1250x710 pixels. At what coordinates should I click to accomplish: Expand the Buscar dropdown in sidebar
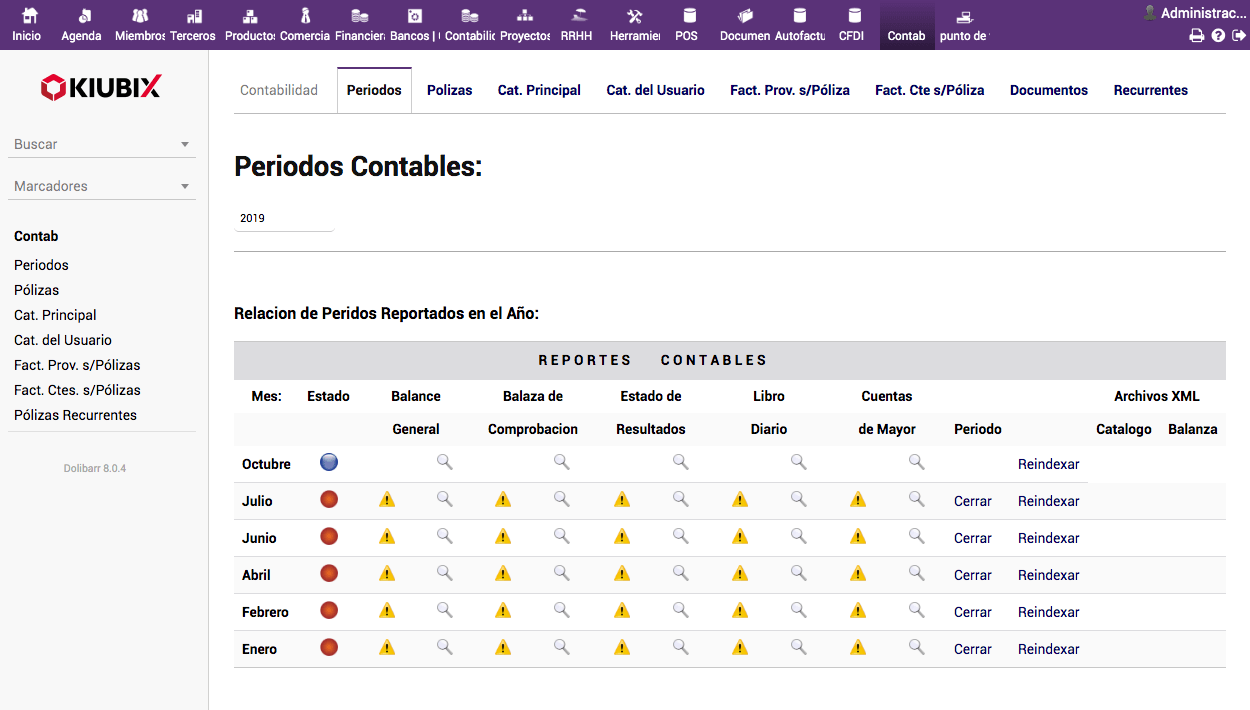[185, 145]
